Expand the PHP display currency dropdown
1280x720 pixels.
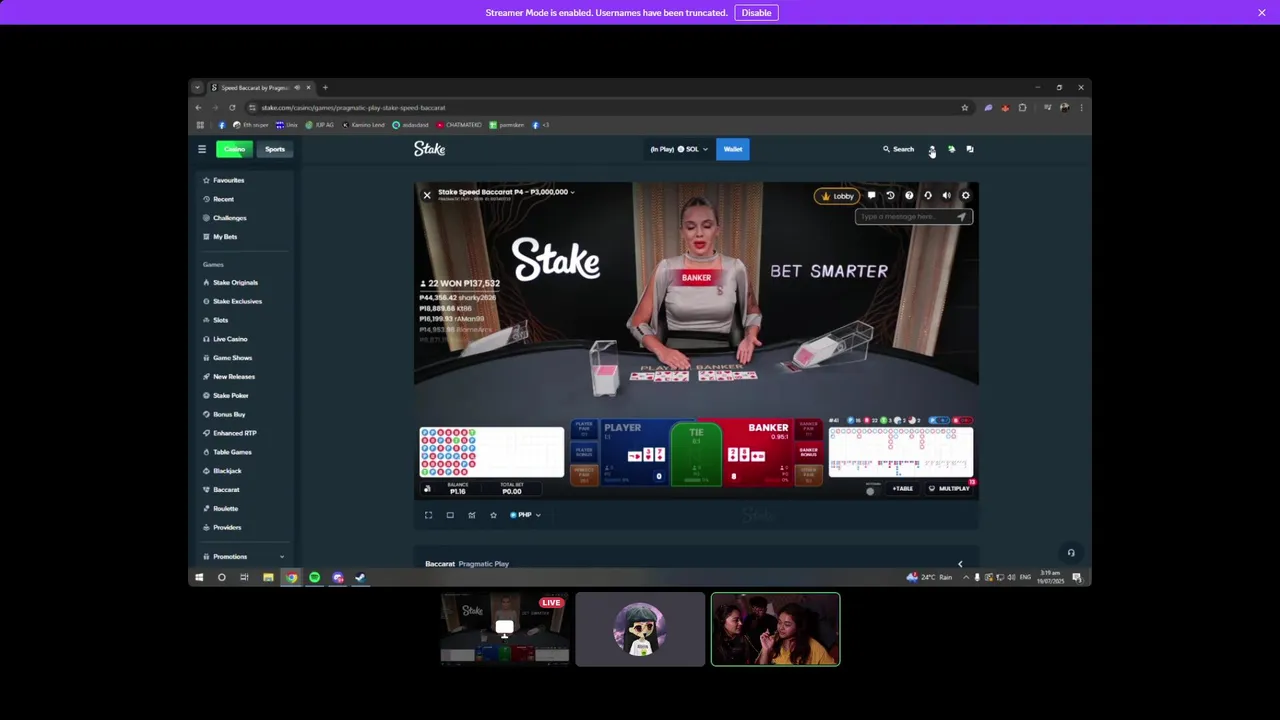[525, 515]
